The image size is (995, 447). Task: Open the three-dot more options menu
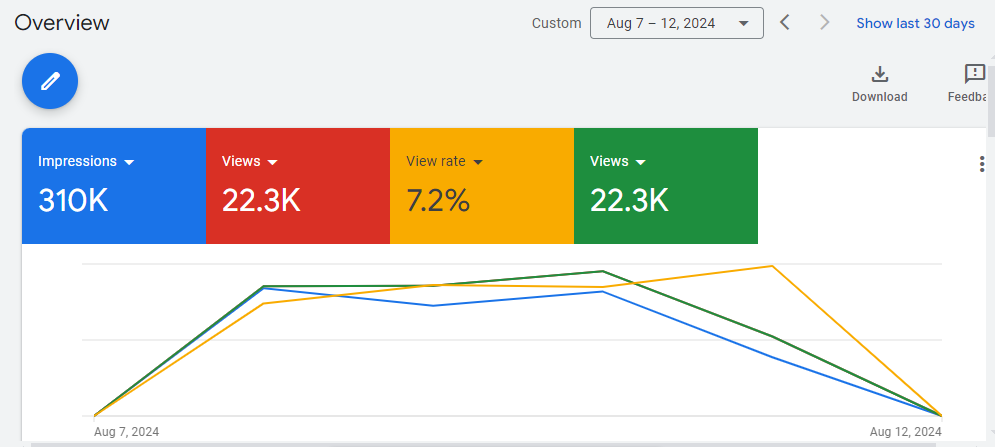point(981,164)
